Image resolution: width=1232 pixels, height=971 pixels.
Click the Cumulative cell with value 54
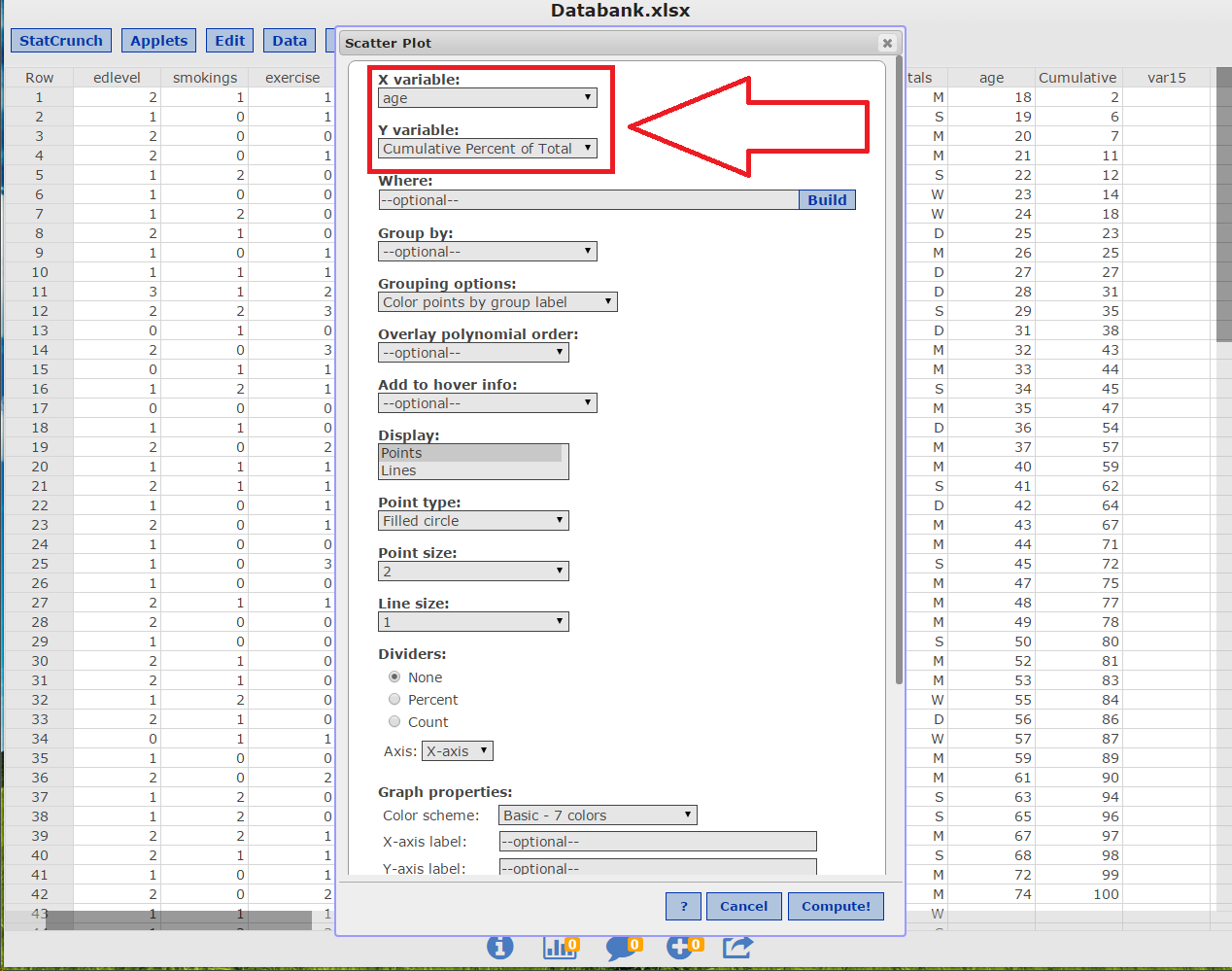pyautogui.click(x=1078, y=428)
